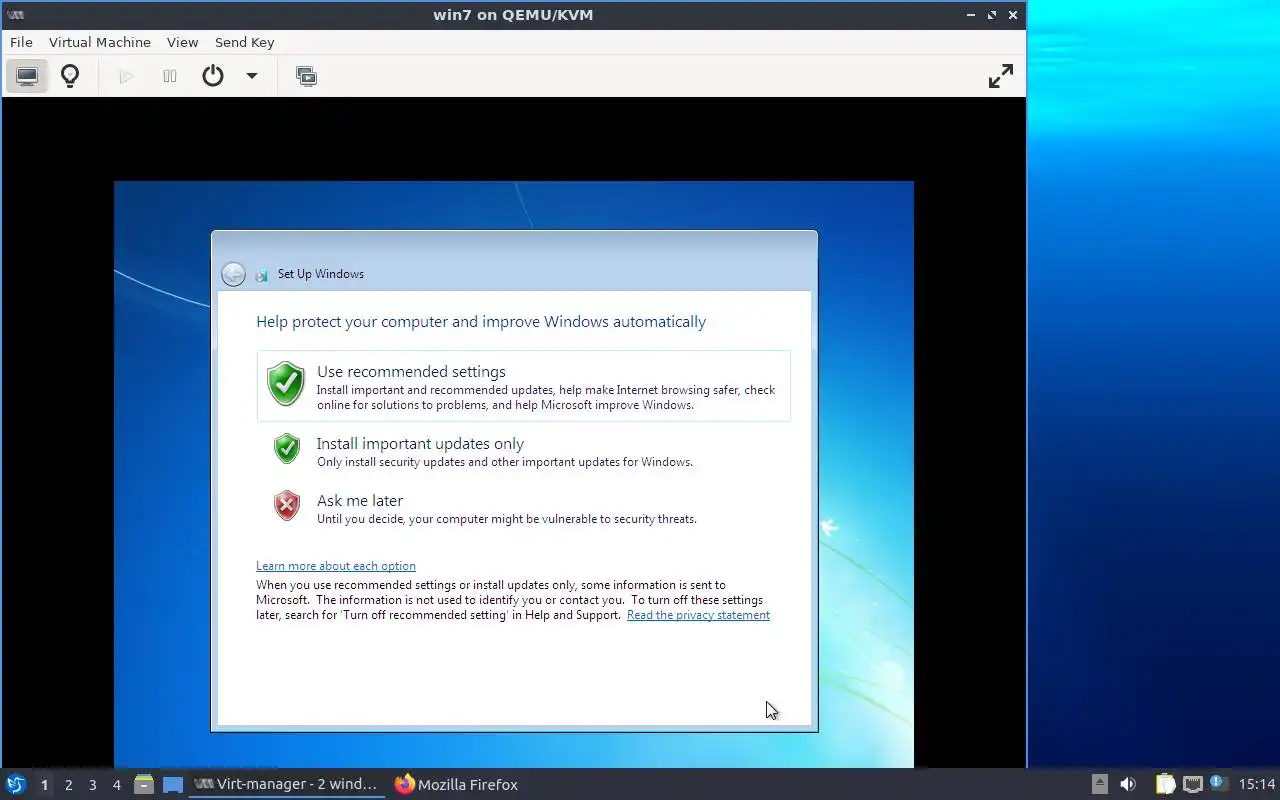Click the back arrow in Set Up Windows
This screenshot has width=1280, height=800.
(233, 274)
